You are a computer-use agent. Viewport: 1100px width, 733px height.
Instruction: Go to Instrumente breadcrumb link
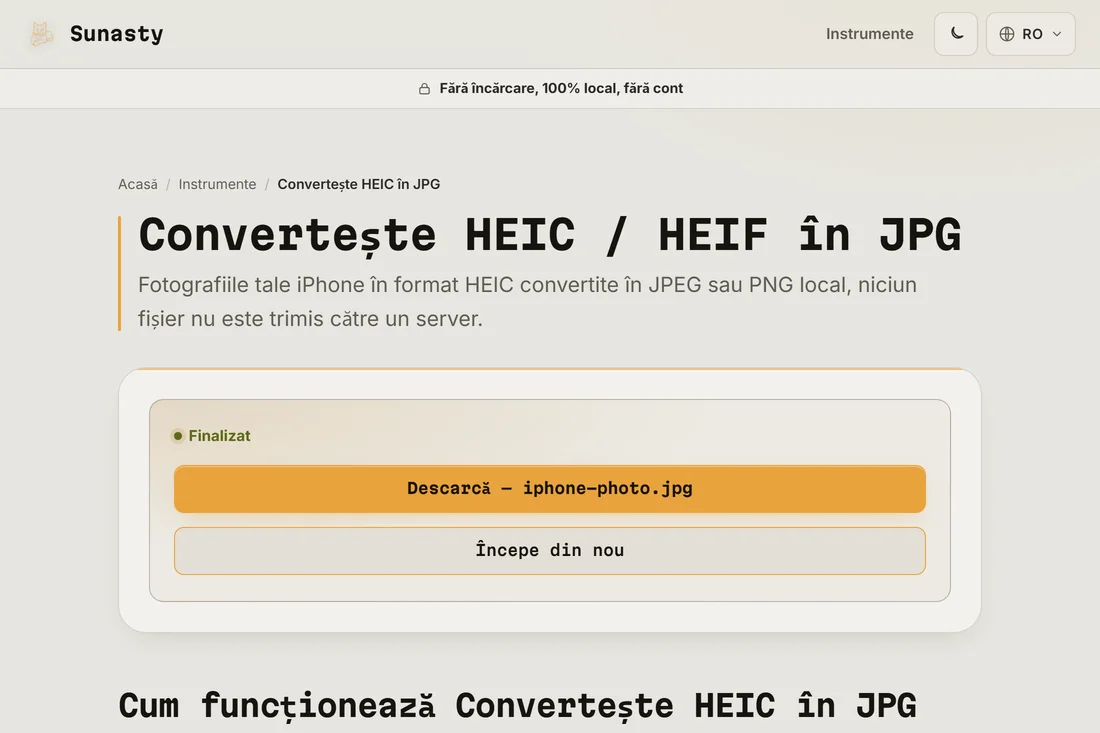[x=217, y=184]
